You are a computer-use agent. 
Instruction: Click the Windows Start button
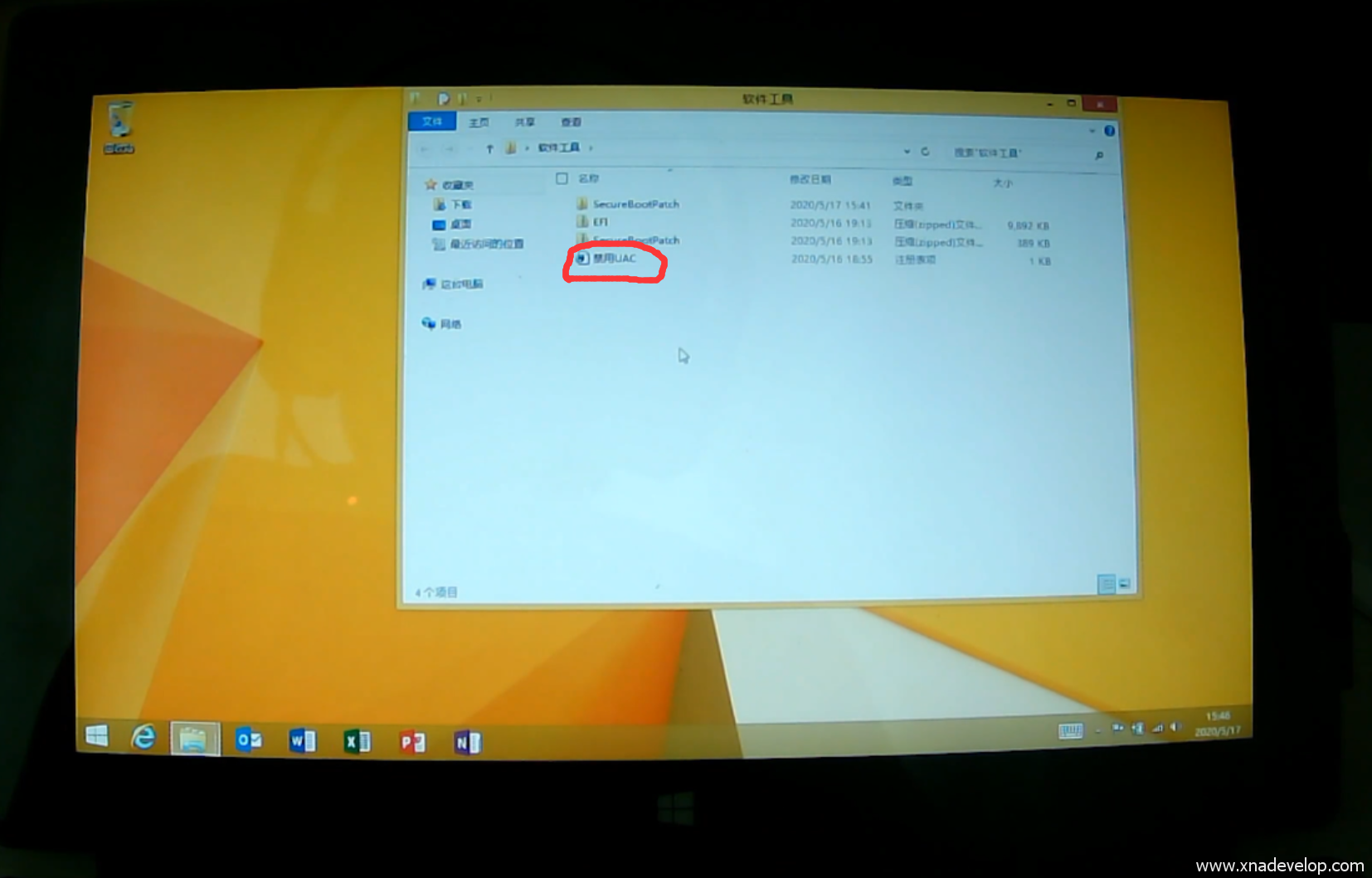[97, 735]
